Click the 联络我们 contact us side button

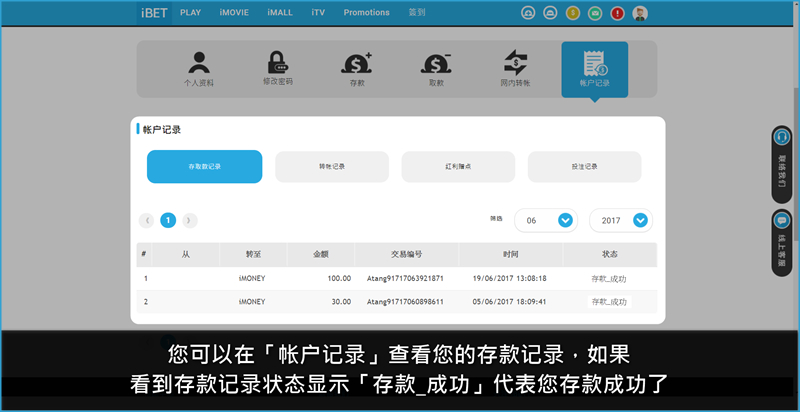[x=782, y=164]
